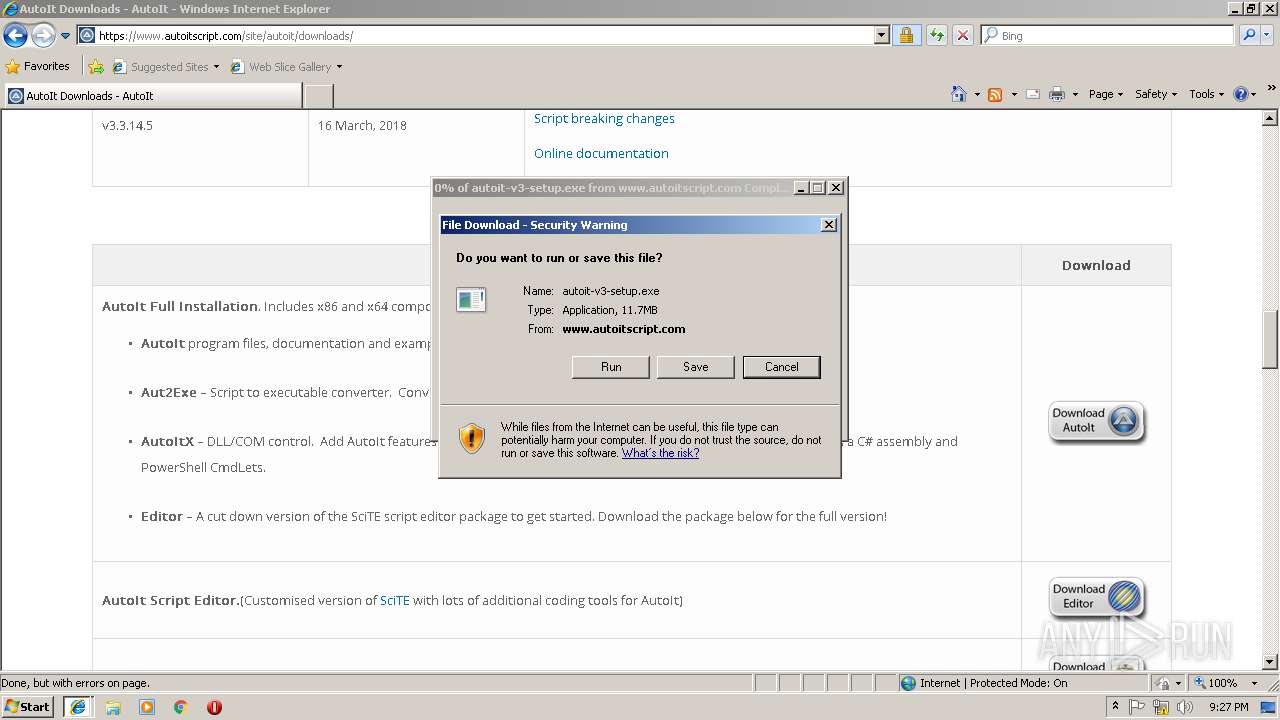Click the browser Back arrow button
This screenshot has width=1280, height=720.
[16, 36]
